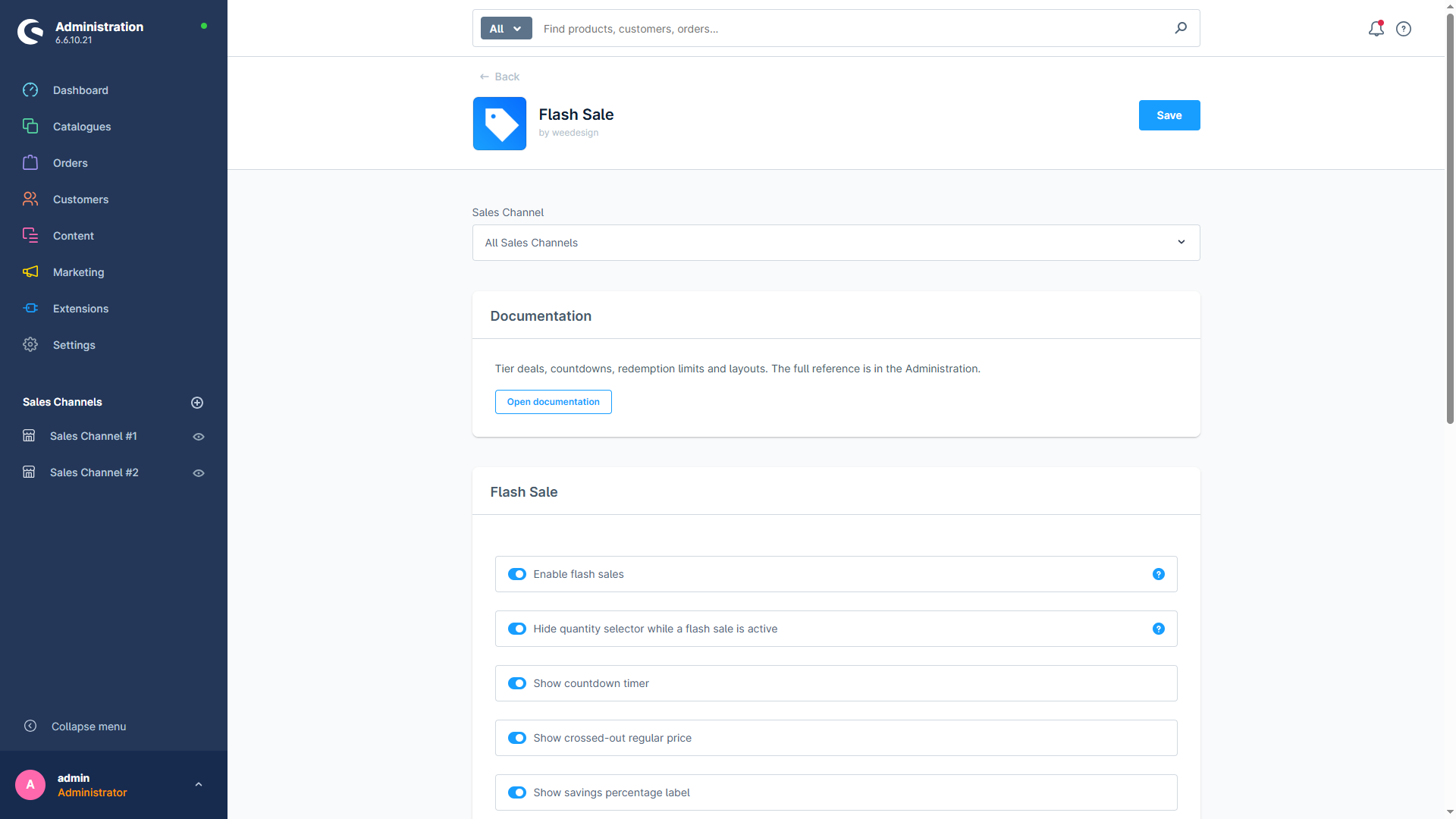The height and width of the screenshot is (819, 1456).
Task: Expand the admin user menu chevron
Action: [199, 785]
